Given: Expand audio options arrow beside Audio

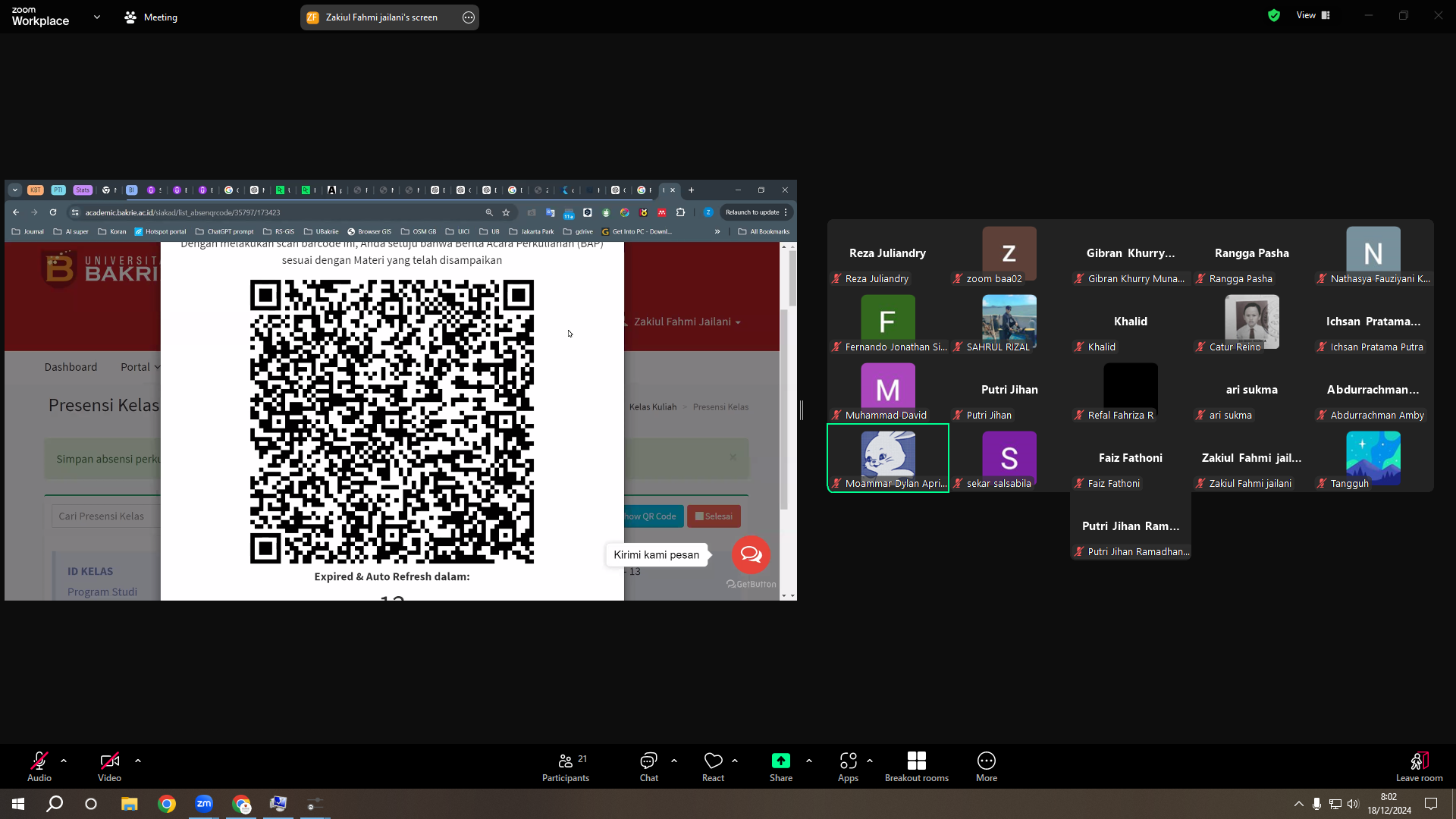Looking at the screenshot, I should point(64,761).
